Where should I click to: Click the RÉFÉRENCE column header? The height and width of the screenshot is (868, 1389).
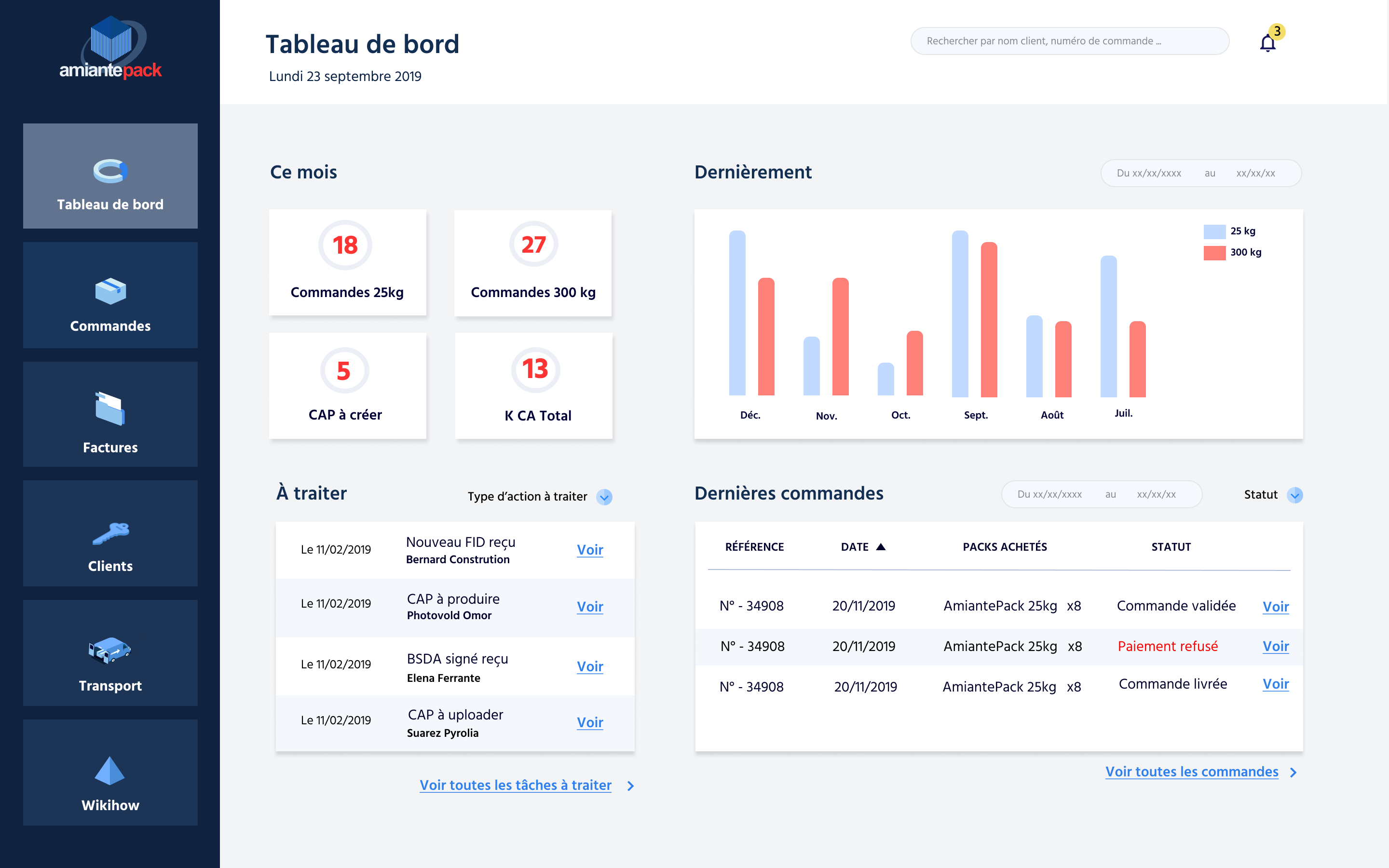pyautogui.click(x=754, y=547)
